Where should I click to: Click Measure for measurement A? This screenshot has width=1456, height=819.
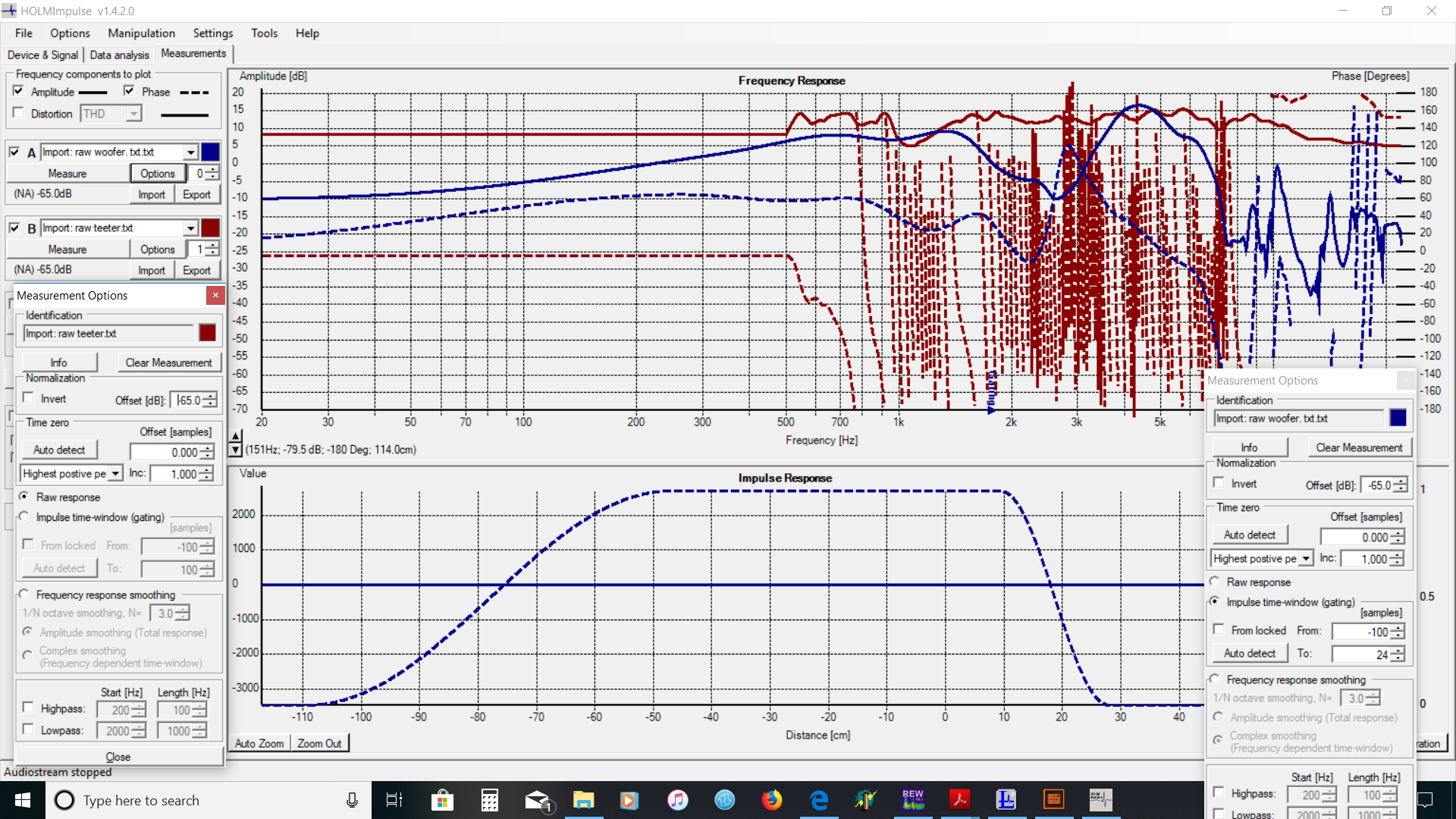[67, 174]
